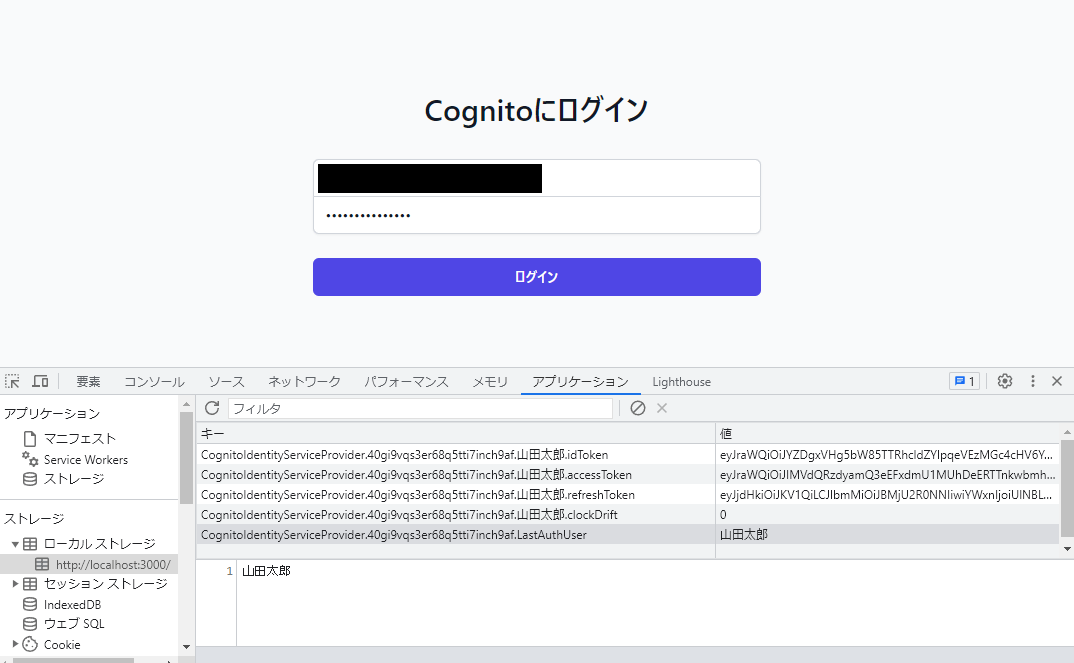The image size is (1074, 663).
Task: Open DevTools settings gear
Action: (x=1005, y=381)
